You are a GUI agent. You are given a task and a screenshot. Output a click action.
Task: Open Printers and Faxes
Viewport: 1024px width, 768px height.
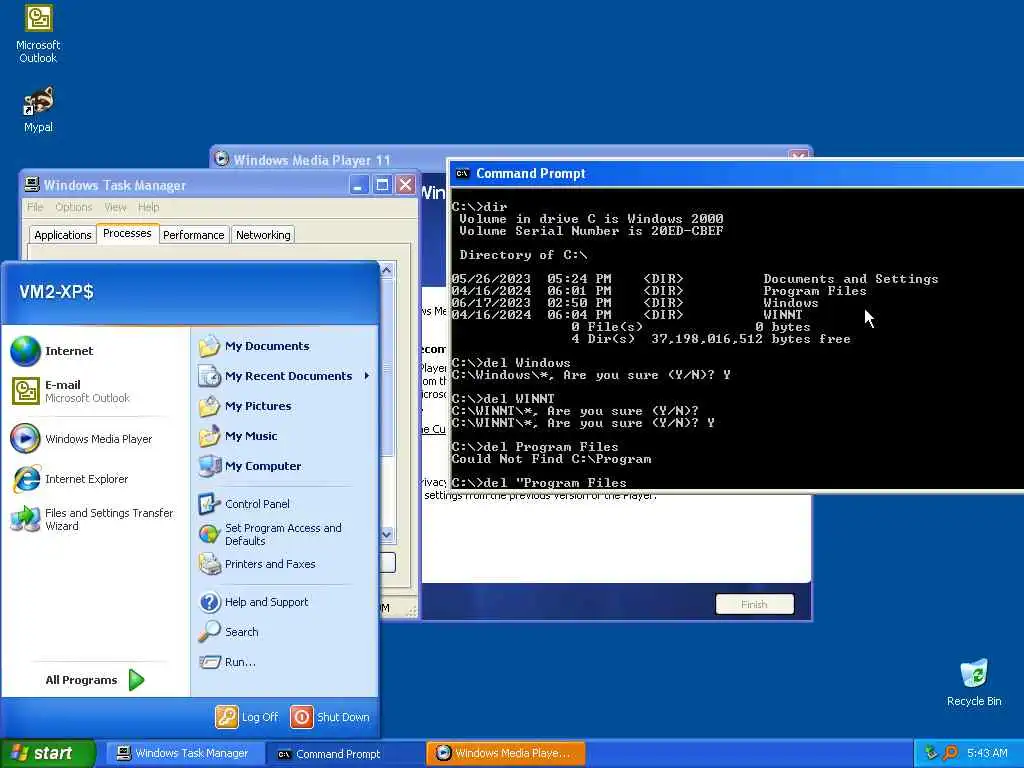point(257,564)
